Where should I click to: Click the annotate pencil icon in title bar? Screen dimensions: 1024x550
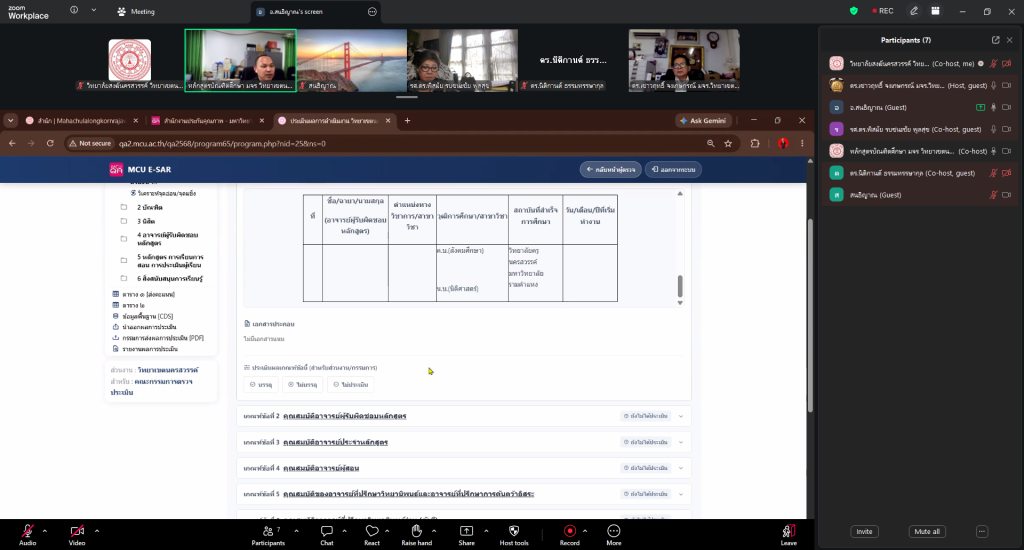click(914, 11)
